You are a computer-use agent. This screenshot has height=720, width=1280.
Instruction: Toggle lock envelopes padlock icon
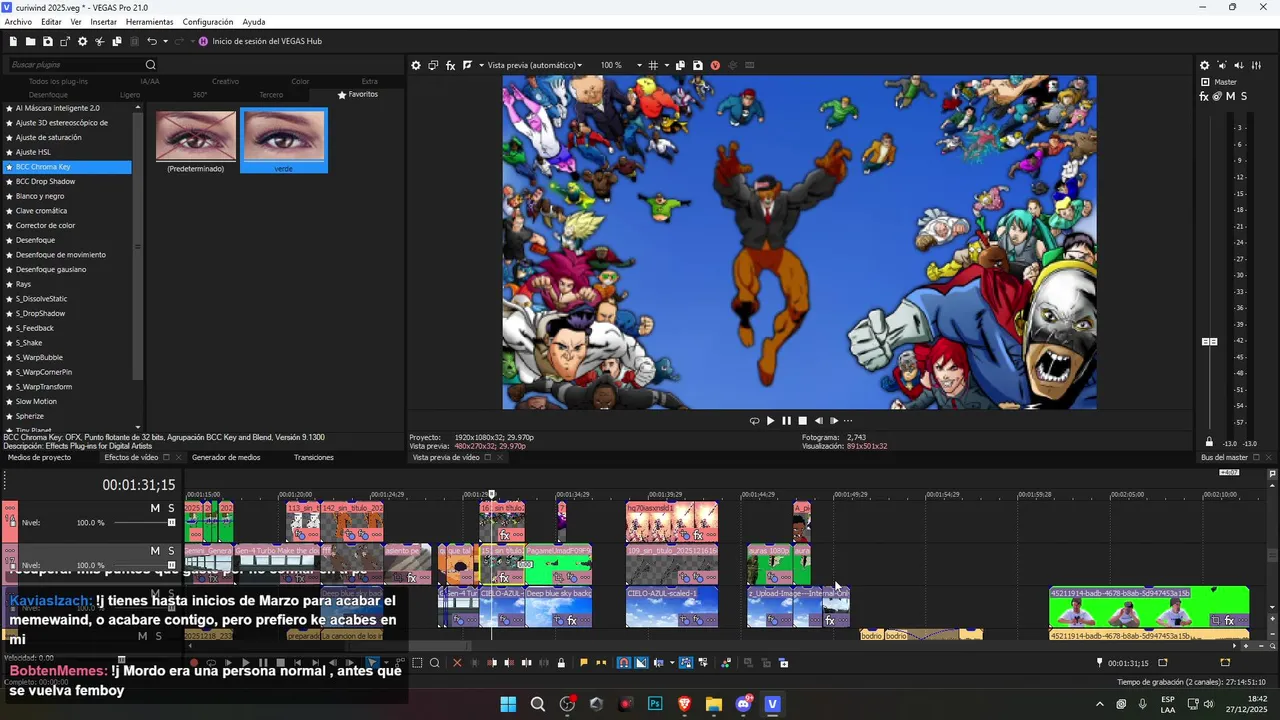pos(560,663)
